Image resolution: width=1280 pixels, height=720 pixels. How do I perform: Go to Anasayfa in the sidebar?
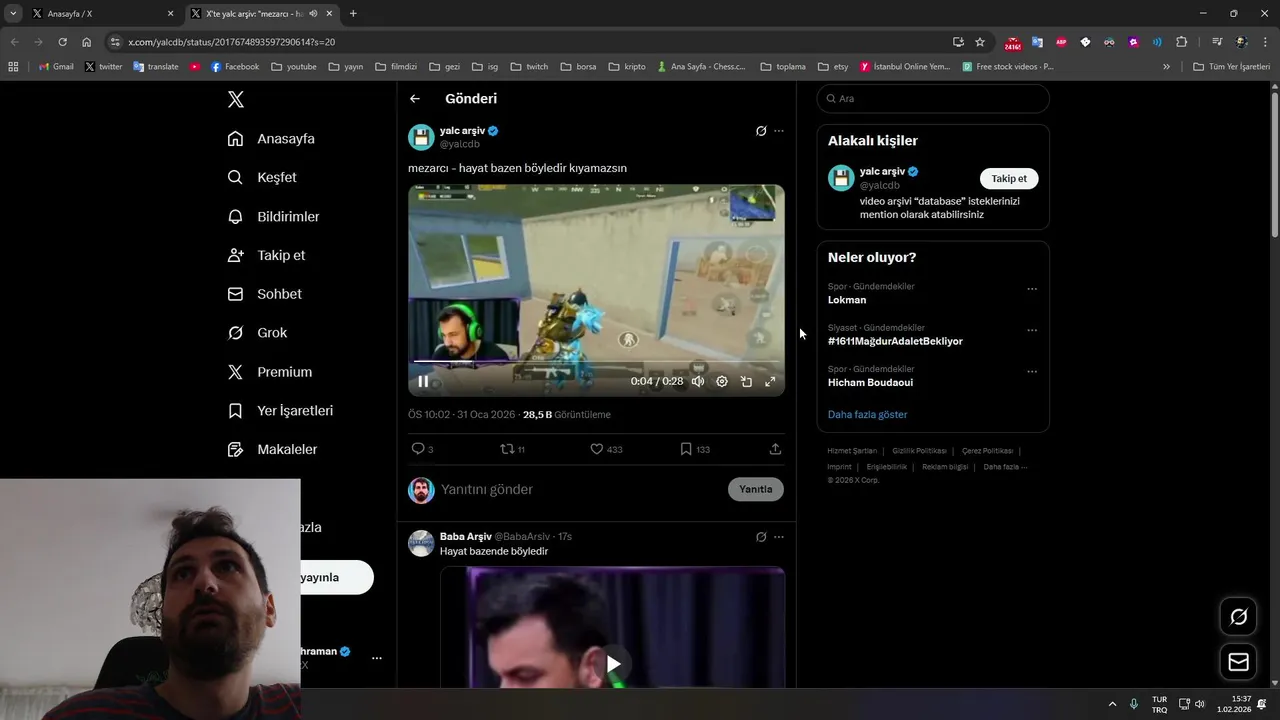click(x=271, y=139)
